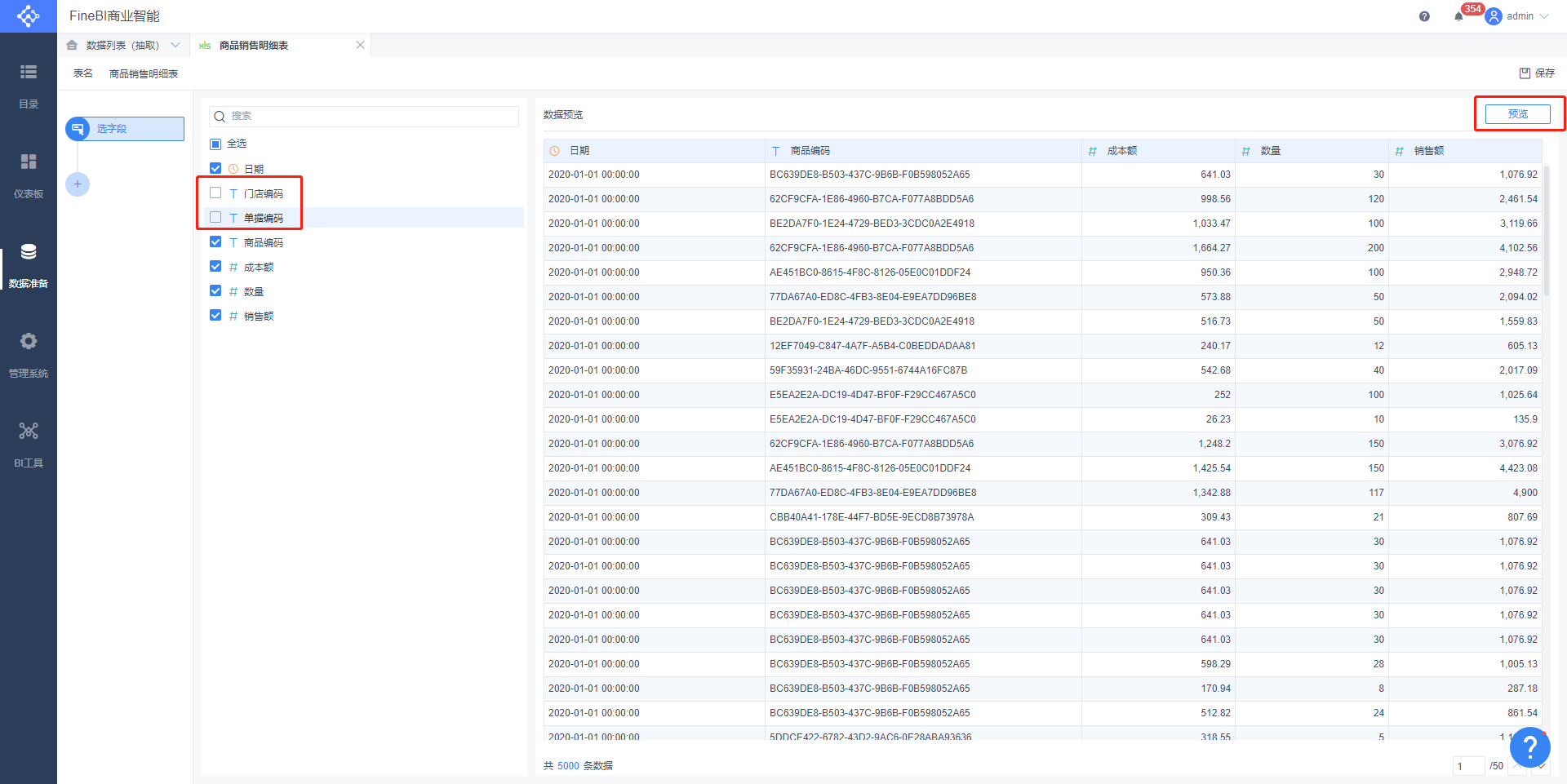Click the 5000 total row count
1567x784 pixels.
tap(568, 766)
